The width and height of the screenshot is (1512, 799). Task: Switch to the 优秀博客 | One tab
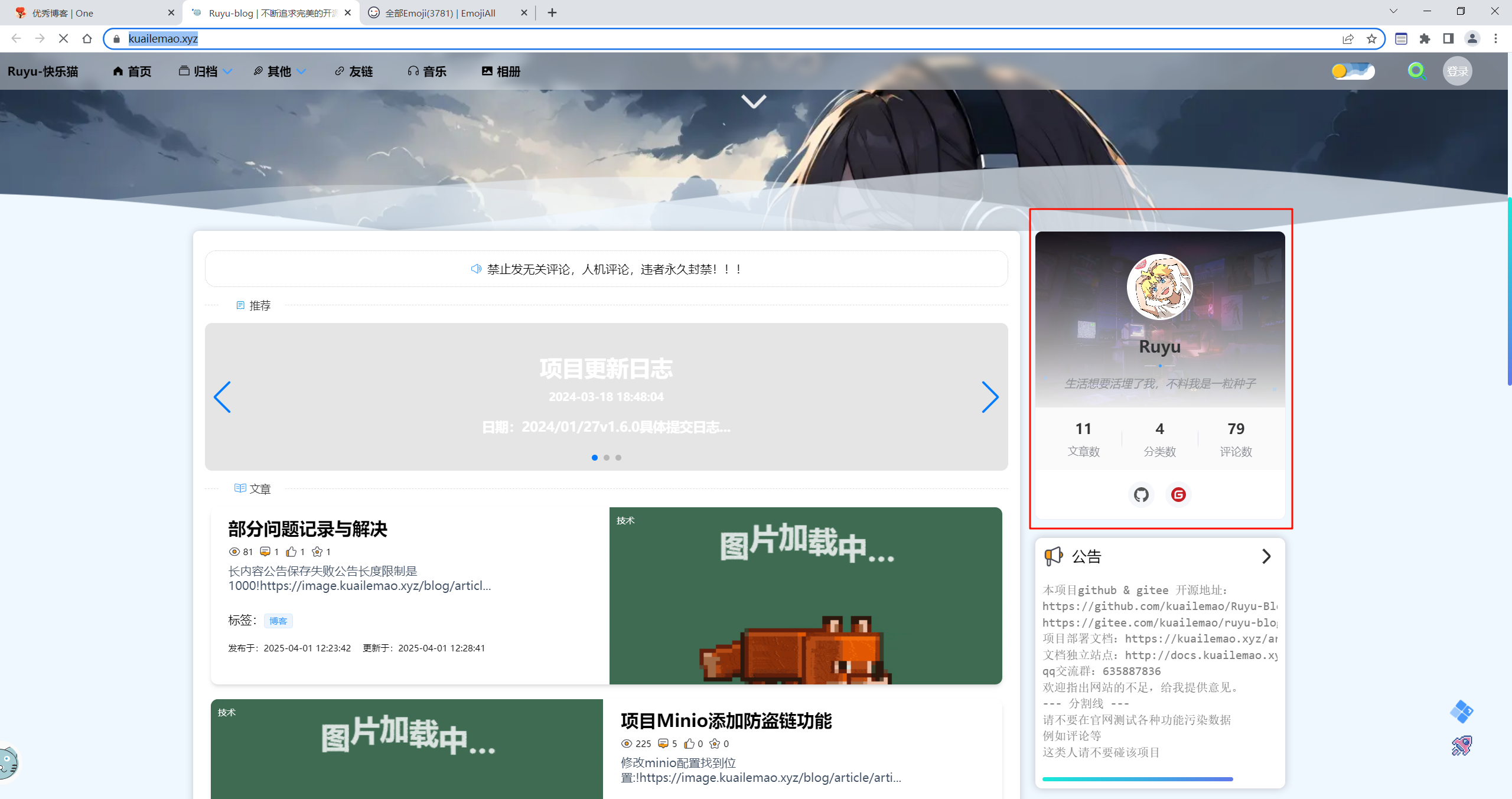[x=90, y=12]
